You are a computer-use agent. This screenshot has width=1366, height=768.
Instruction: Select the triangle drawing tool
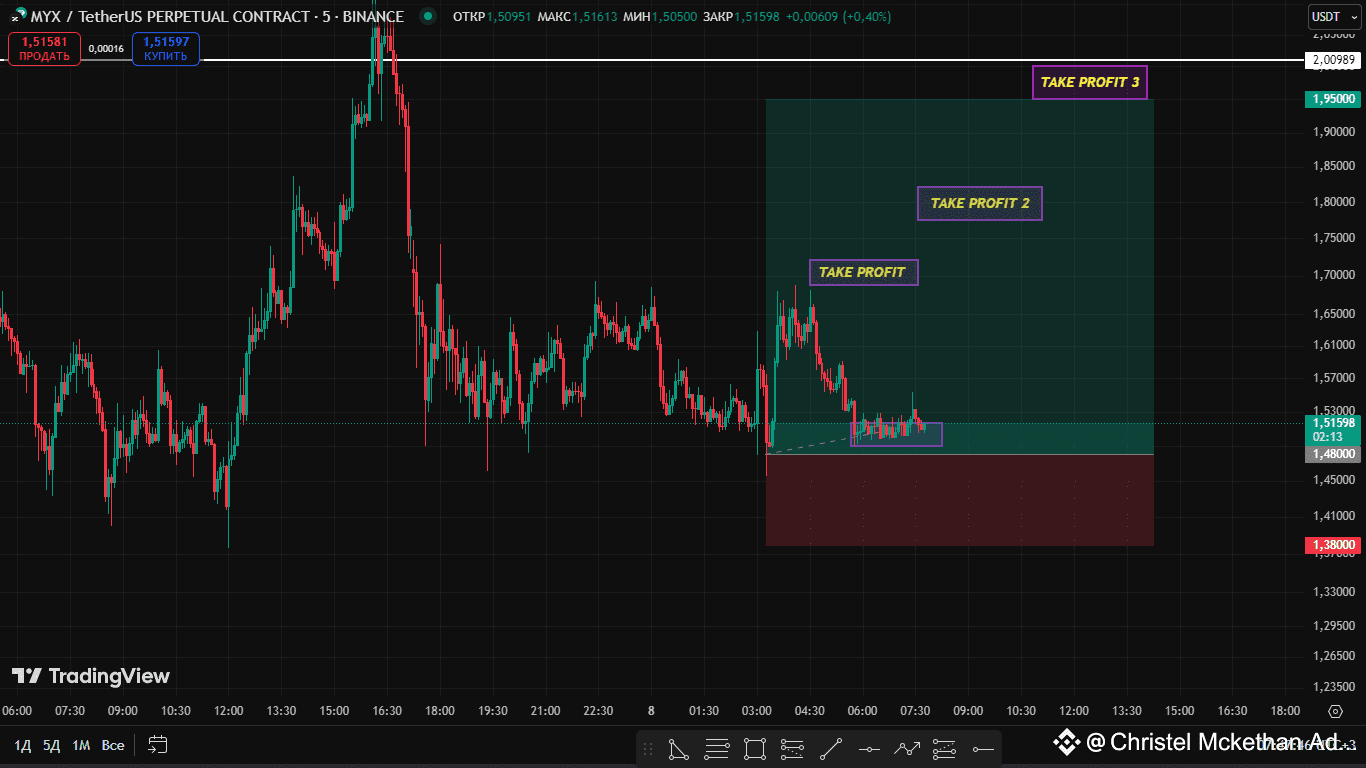click(x=678, y=748)
